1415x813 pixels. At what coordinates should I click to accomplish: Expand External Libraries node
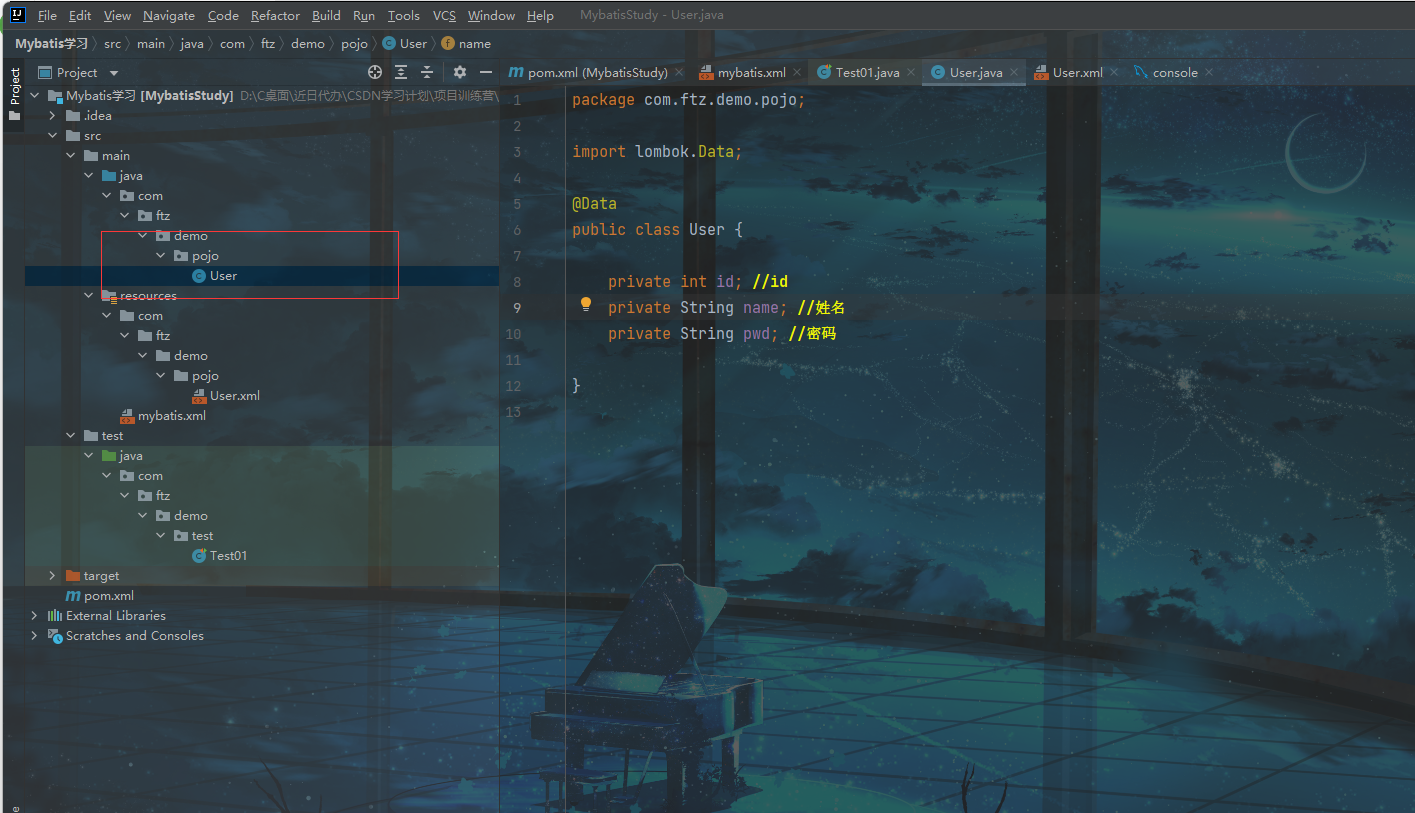34,615
